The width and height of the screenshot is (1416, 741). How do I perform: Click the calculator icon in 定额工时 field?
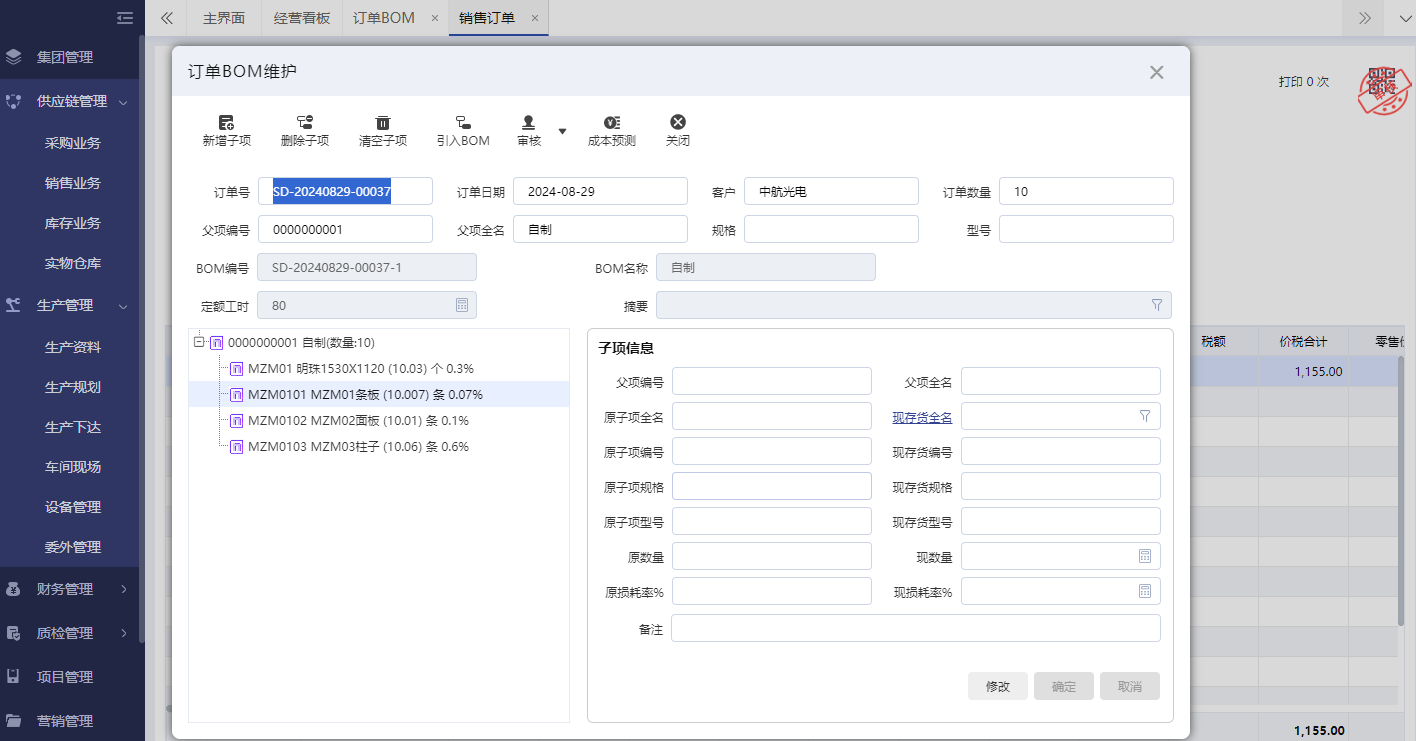462,305
